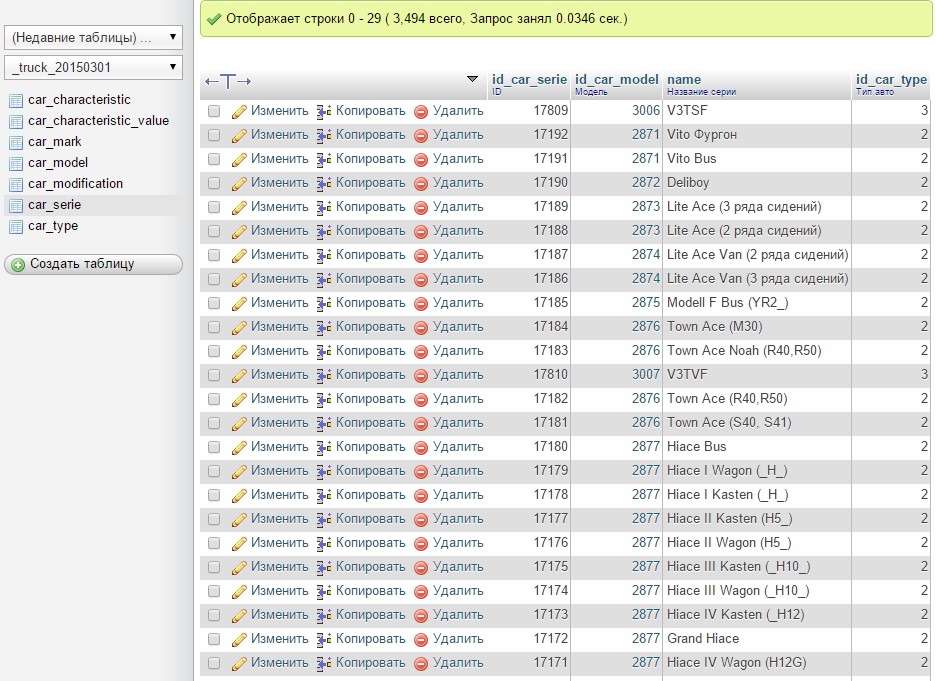Click Изменить for Town Ace (S40, S41) row
Image resolution: width=936 pixels, height=681 pixels.
[x=279, y=423]
